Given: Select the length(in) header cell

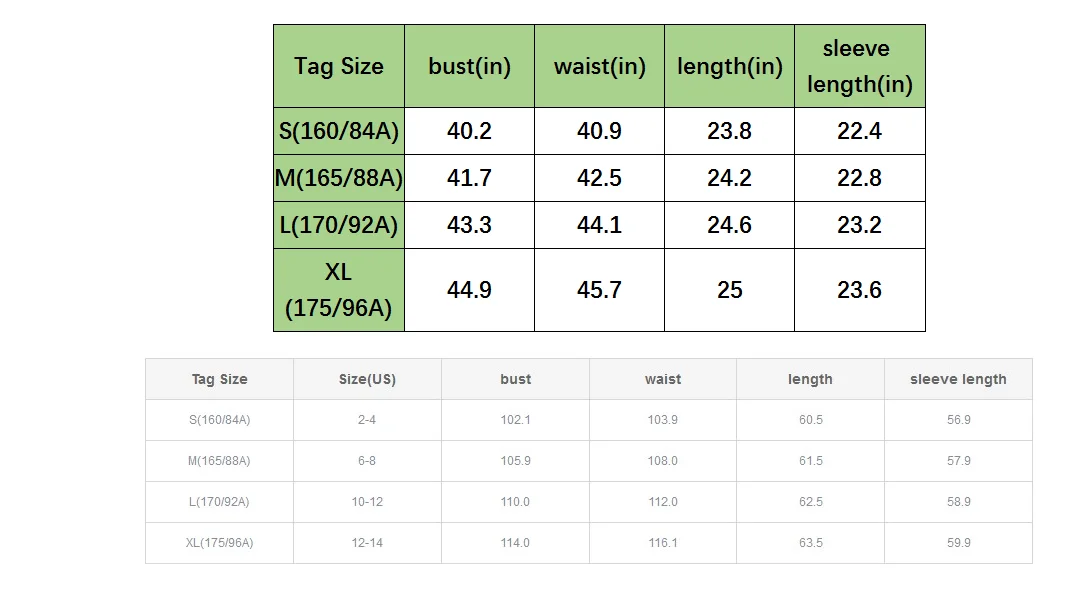Looking at the screenshot, I should [729, 66].
